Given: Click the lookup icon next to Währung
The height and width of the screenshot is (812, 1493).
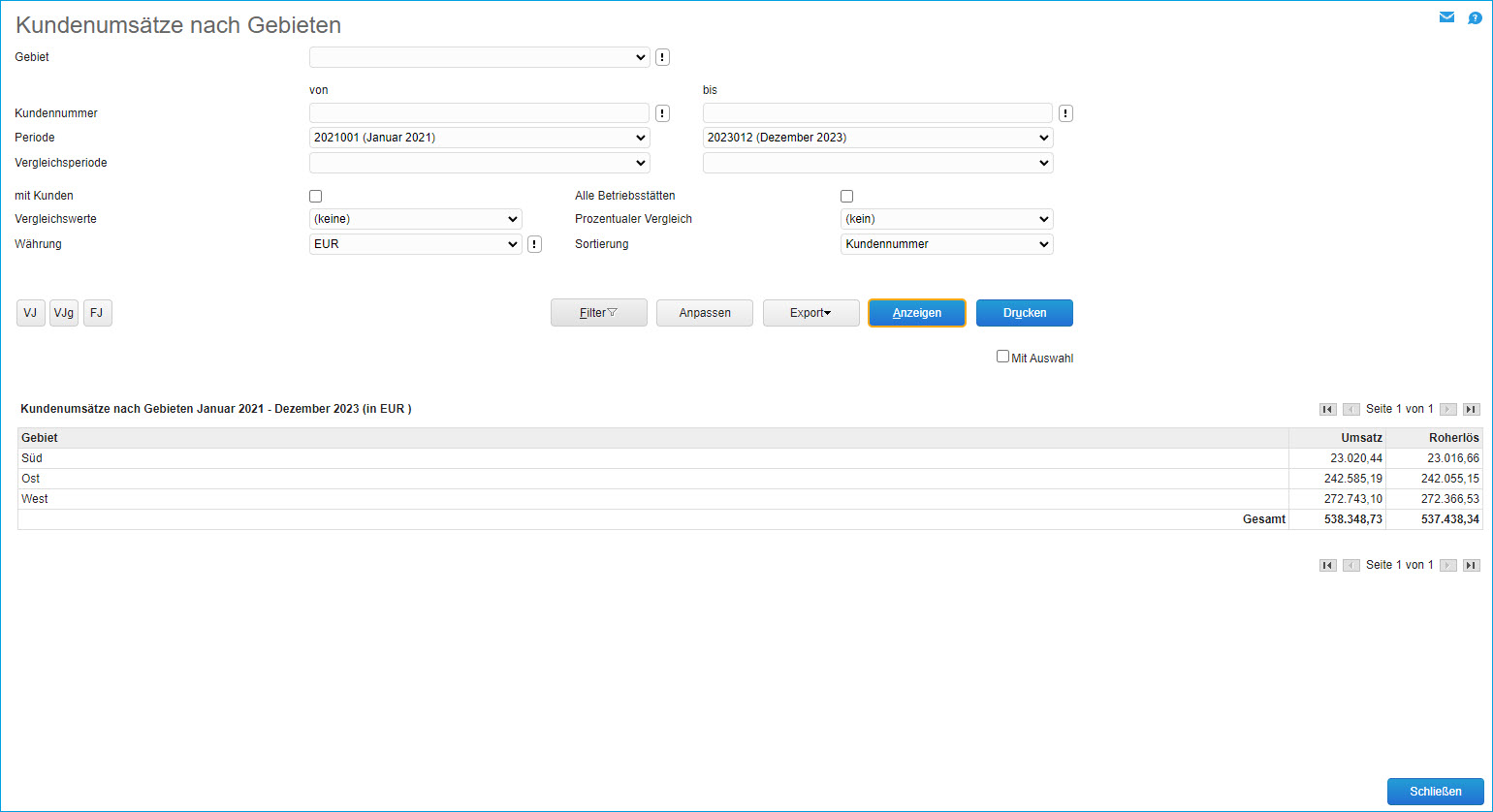Looking at the screenshot, I should pos(534,244).
